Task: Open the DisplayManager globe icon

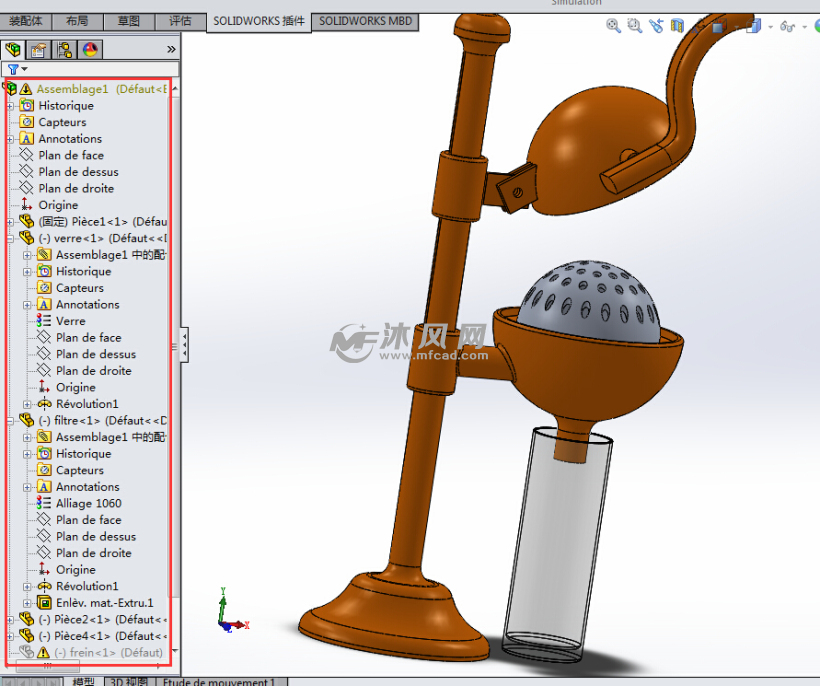Action: (x=88, y=49)
